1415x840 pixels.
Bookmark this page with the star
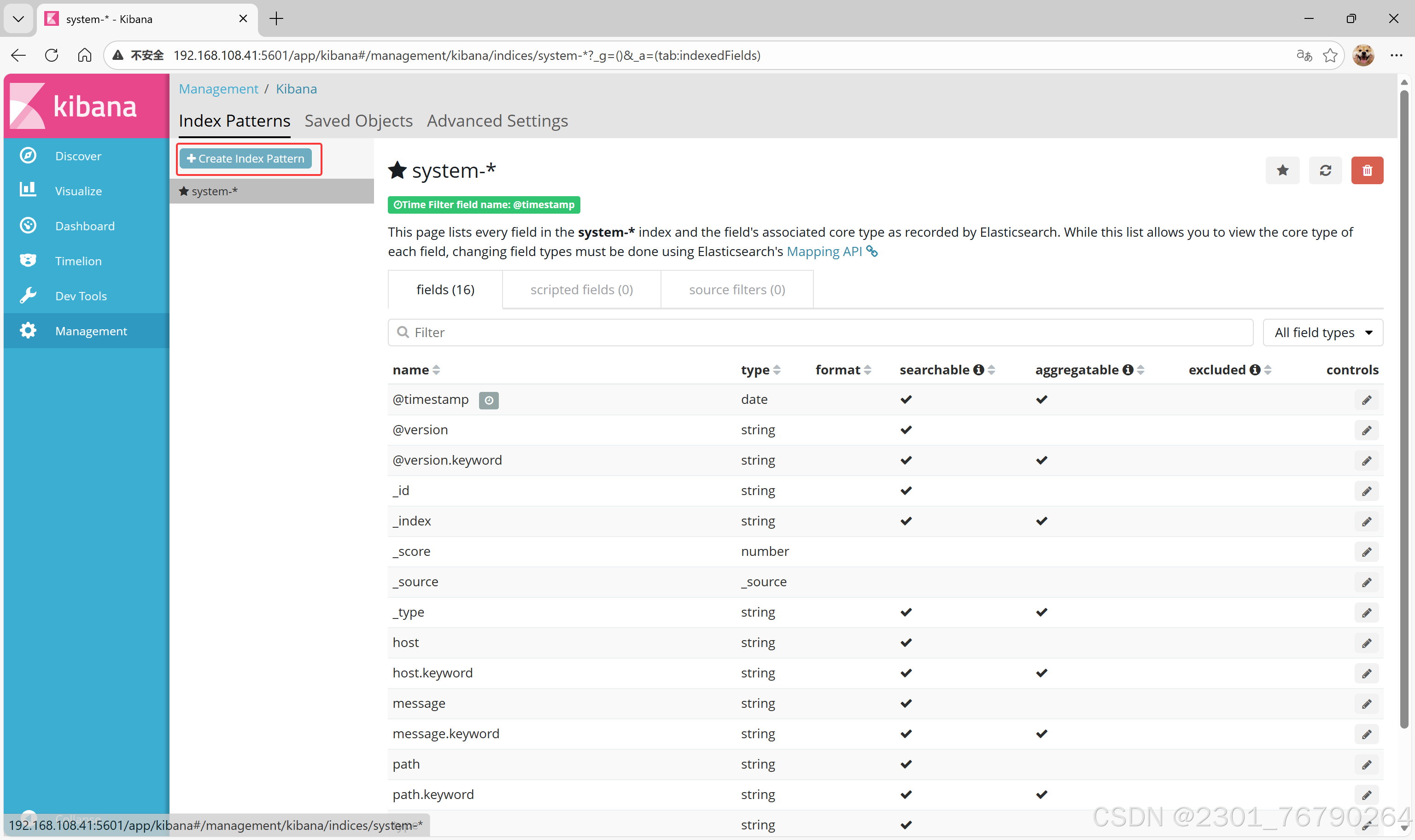[x=1330, y=55]
